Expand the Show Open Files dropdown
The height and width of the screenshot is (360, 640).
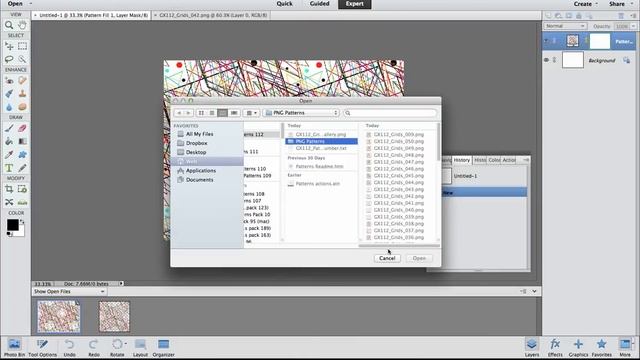click(x=69, y=291)
